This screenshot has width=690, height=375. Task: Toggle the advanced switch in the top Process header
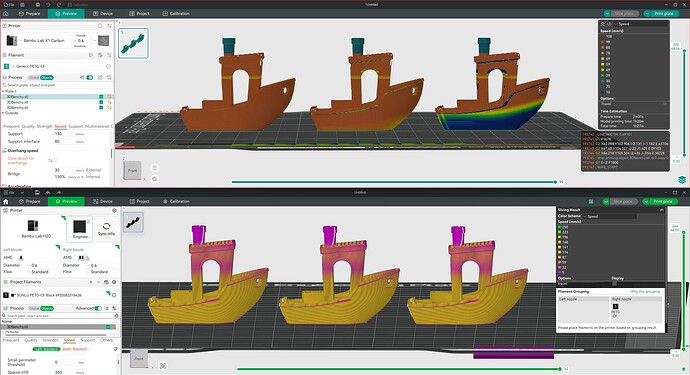click(x=90, y=77)
